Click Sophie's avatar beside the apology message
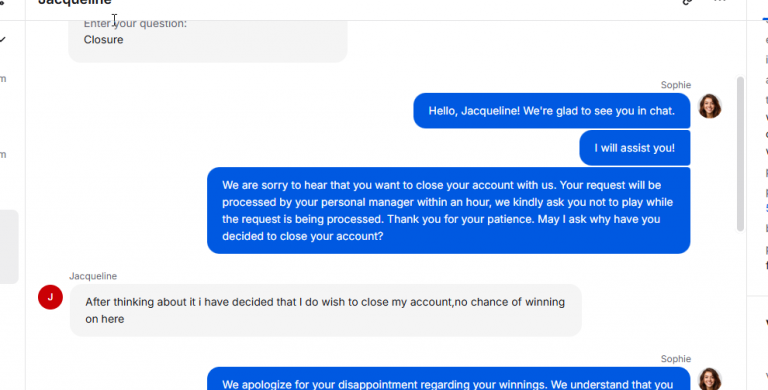 click(x=709, y=379)
